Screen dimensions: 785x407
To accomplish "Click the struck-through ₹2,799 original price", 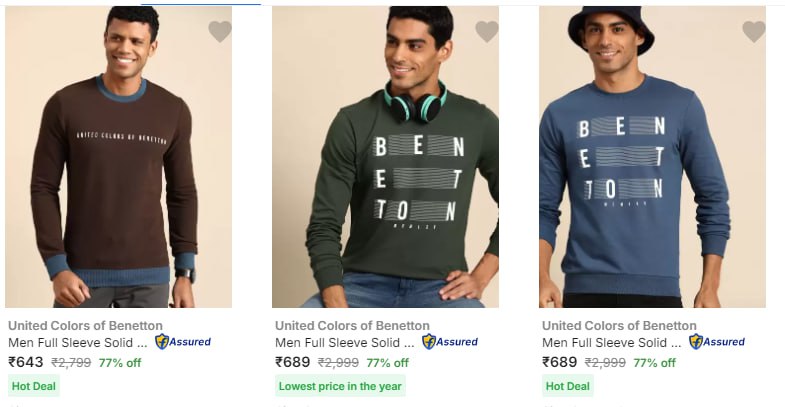I will (71, 363).
